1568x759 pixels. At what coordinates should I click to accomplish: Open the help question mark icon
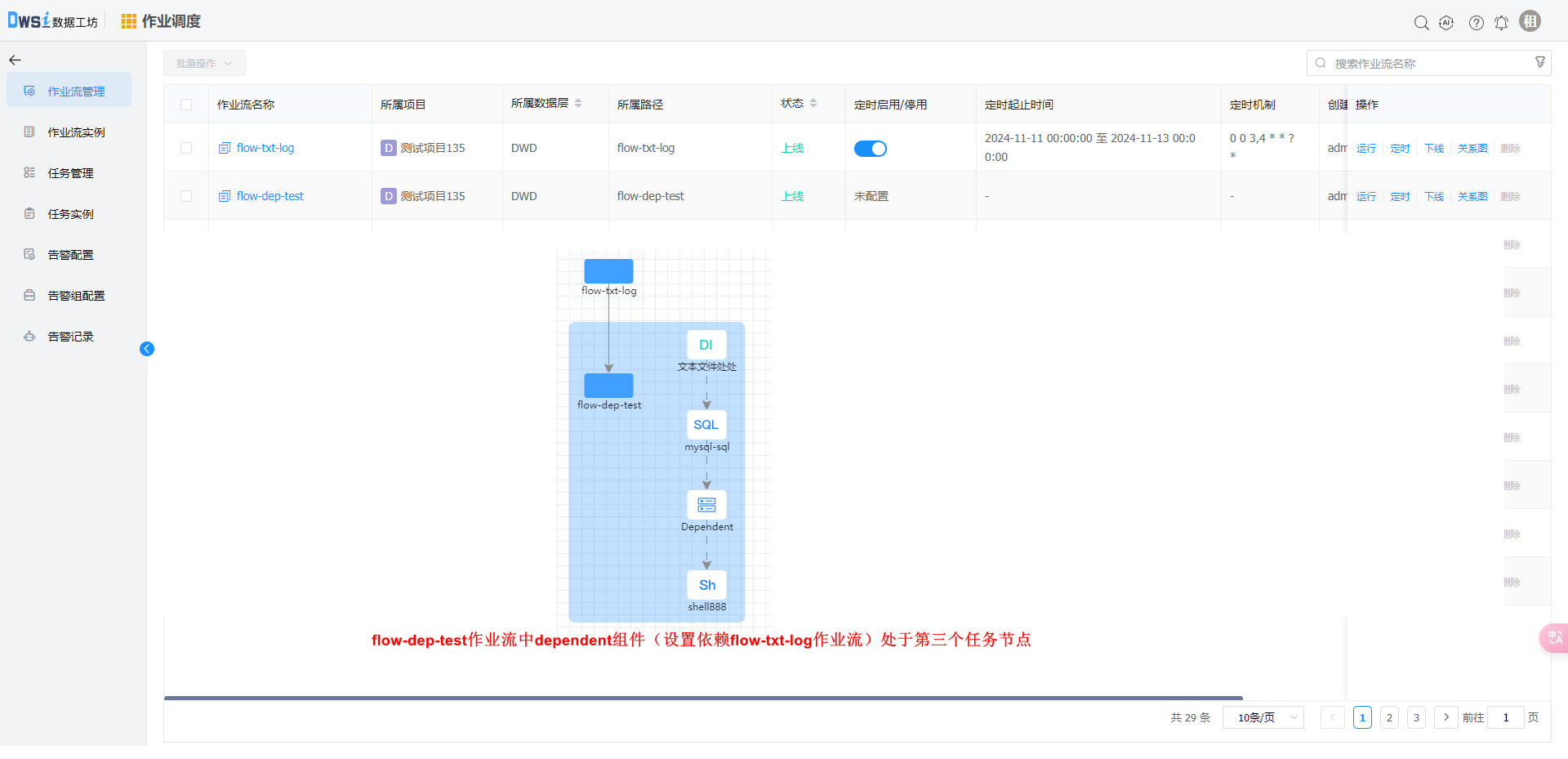pos(1476,23)
